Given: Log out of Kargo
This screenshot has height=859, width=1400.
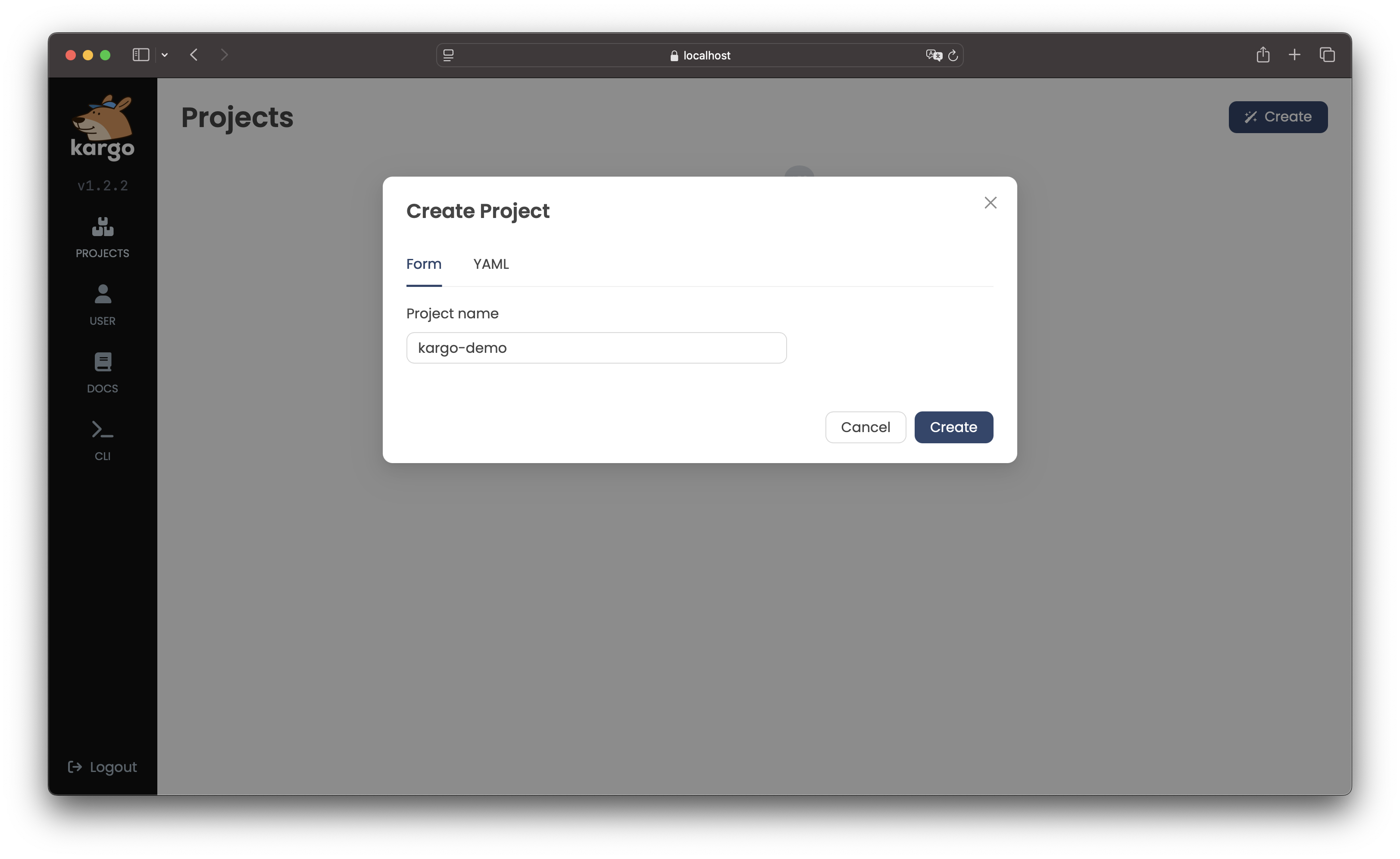Looking at the screenshot, I should pyautogui.click(x=102, y=767).
